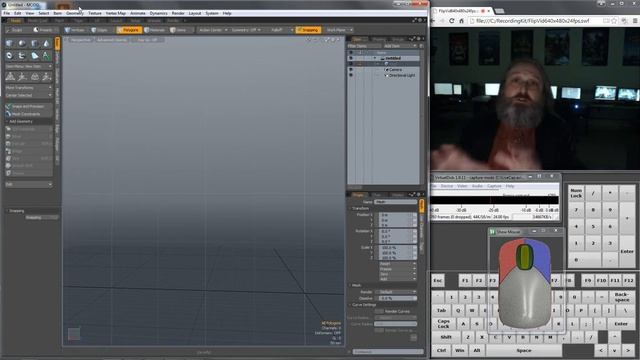Toggle Num Lock key on keypad

pyautogui.click(x=576, y=193)
